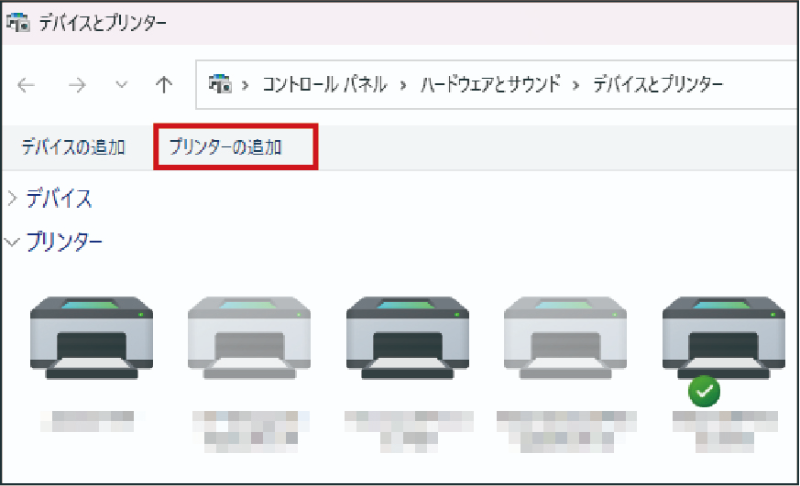Screen dimensions: 800x486
Task: Expand the デバイス group
Action: click(x=12, y=198)
